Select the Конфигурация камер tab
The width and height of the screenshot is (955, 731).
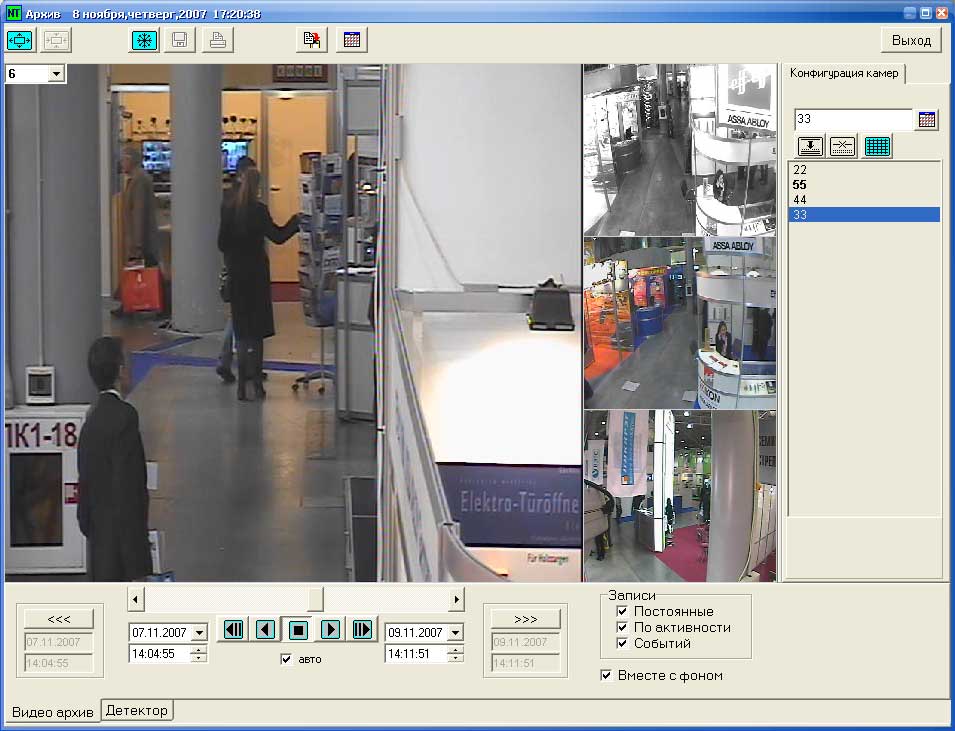844,73
